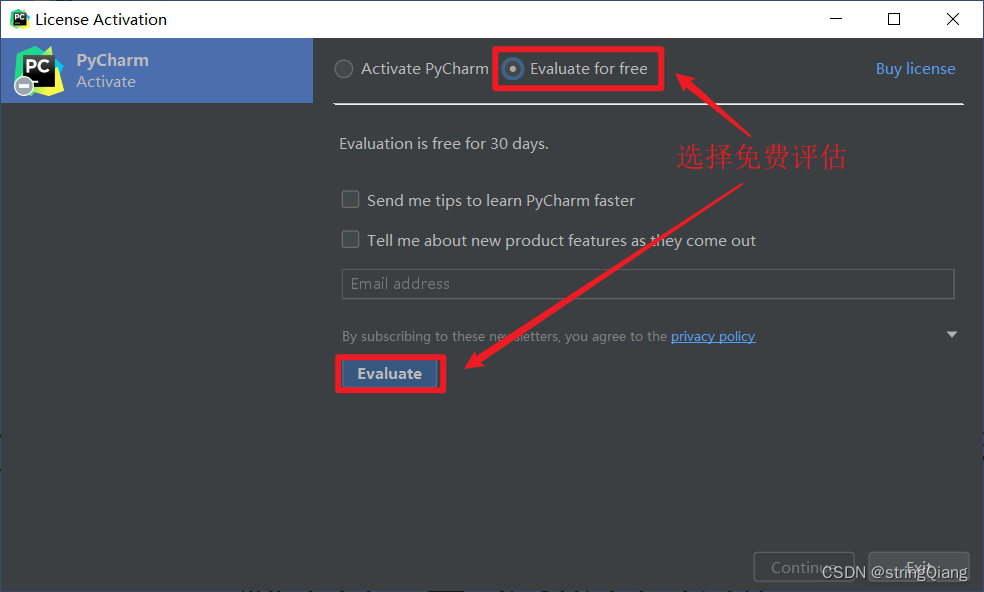
Task: Click the Evaluate button
Action: coord(390,374)
